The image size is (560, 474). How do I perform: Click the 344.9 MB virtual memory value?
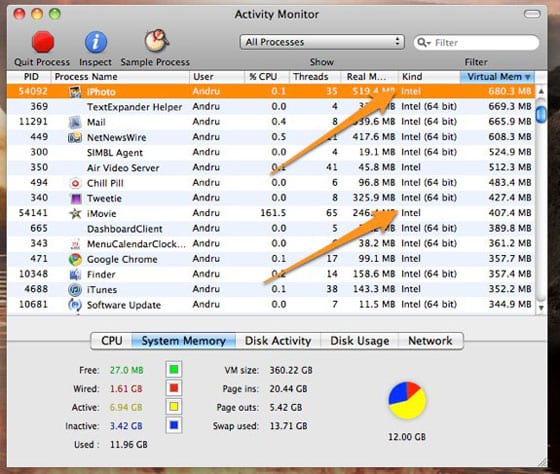pos(510,304)
